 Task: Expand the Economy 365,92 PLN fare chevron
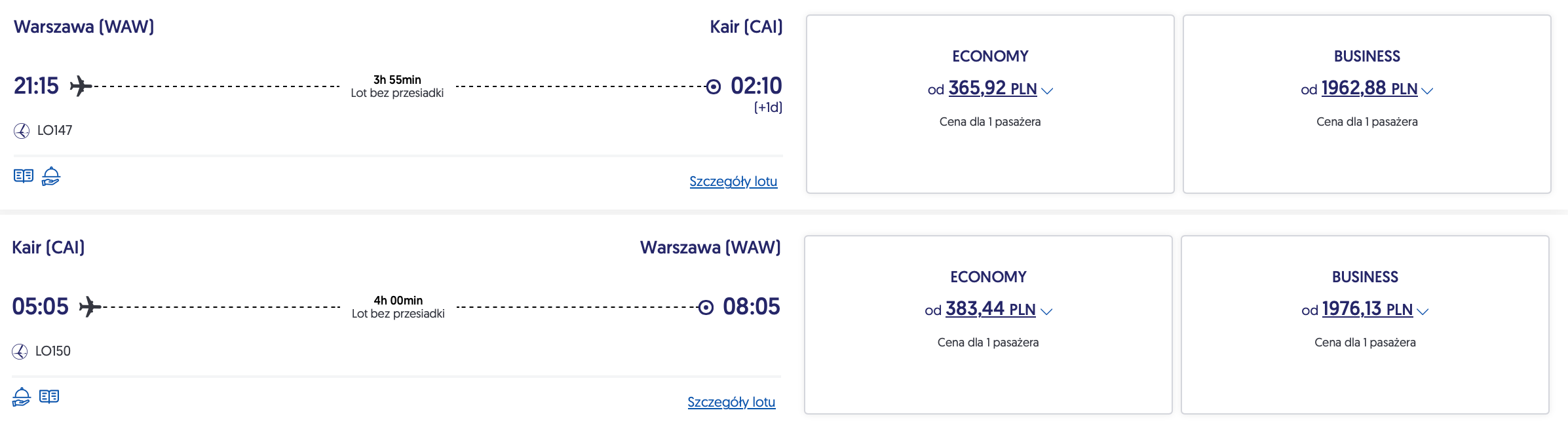(1047, 91)
